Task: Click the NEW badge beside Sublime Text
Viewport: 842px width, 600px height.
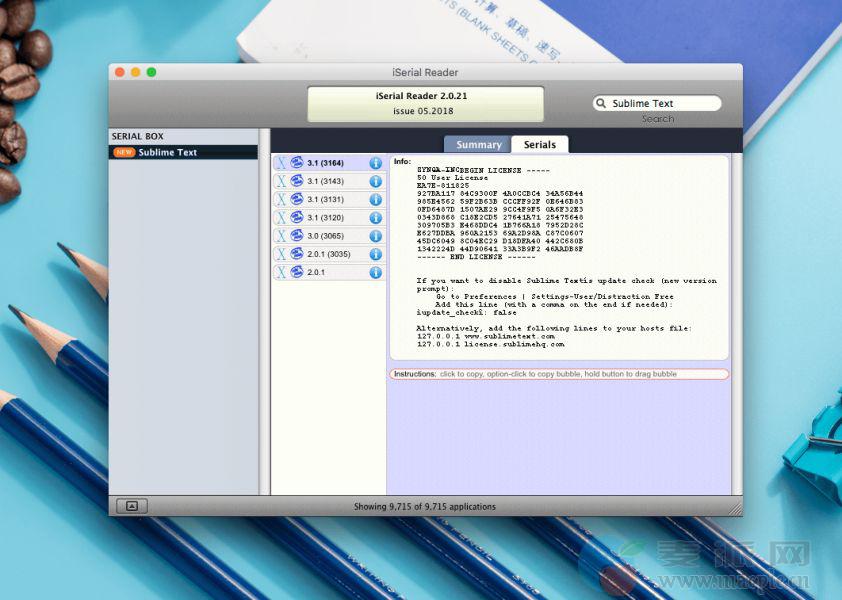Action: [x=124, y=153]
